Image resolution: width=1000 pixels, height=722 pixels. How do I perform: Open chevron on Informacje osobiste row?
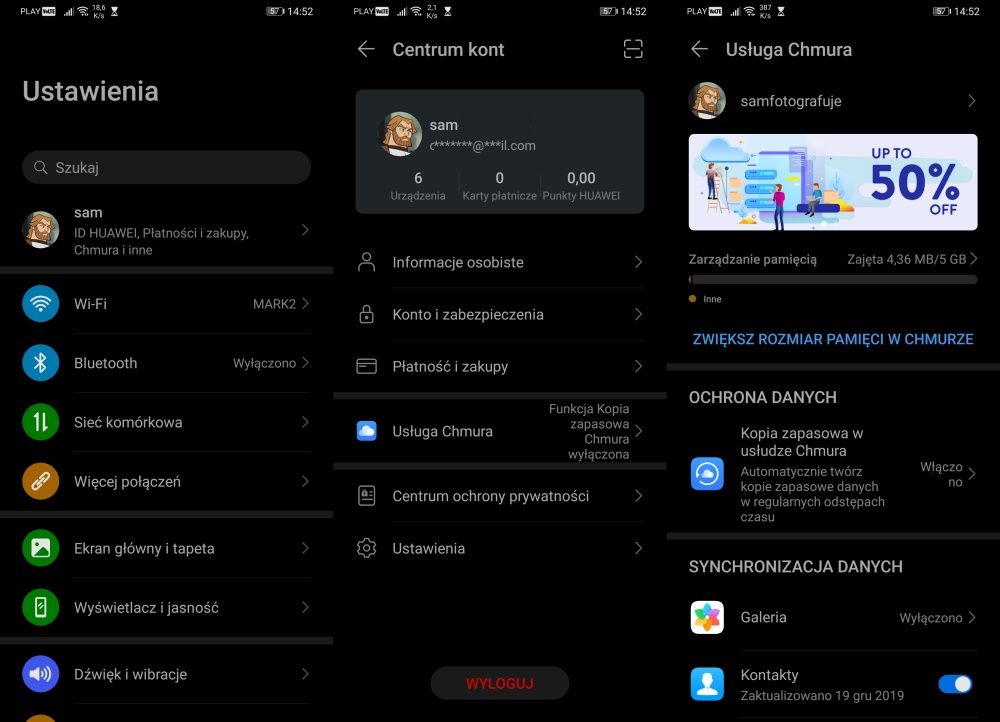pyautogui.click(x=638, y=262)
